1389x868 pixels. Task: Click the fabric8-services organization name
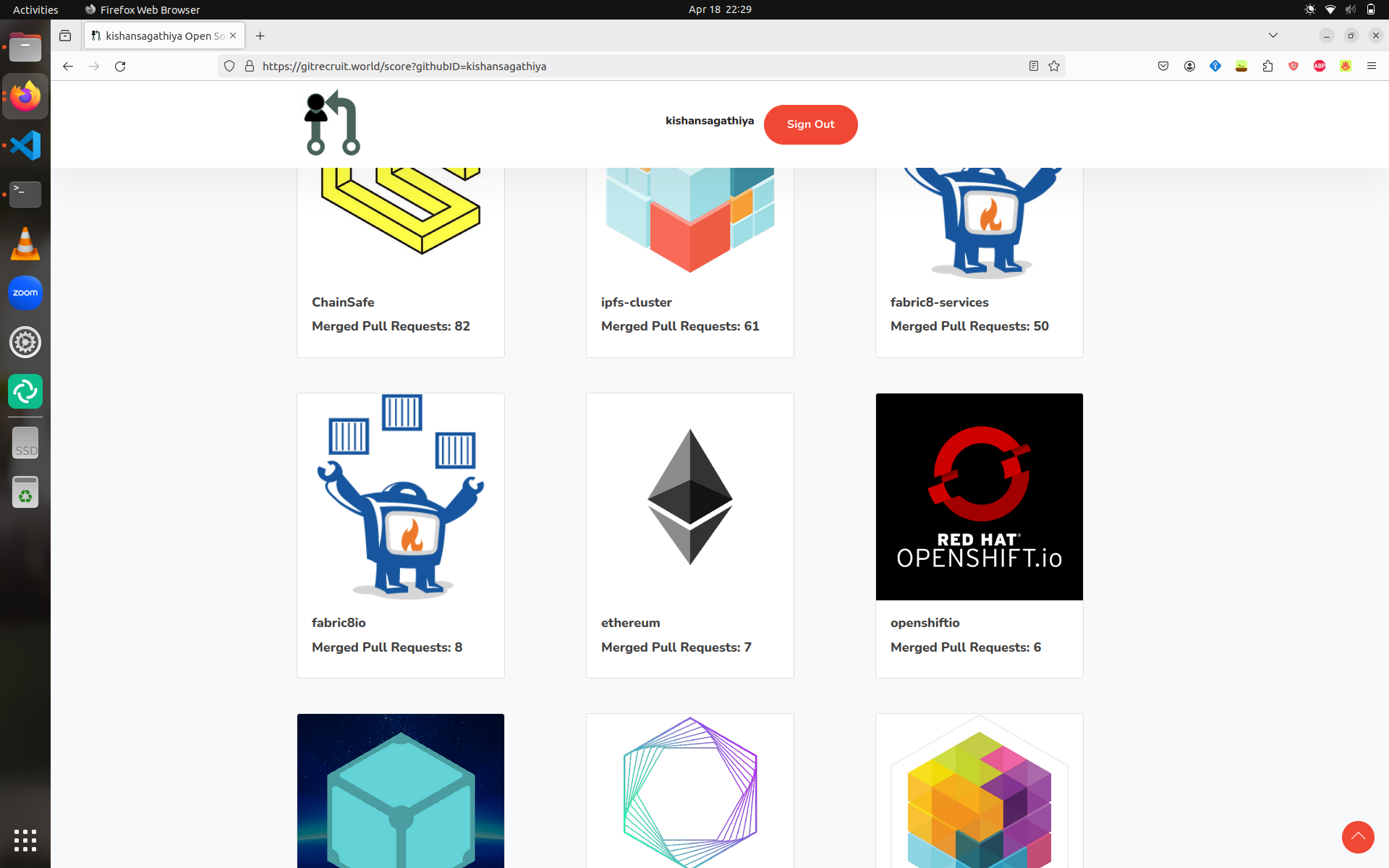pos(939,302)
